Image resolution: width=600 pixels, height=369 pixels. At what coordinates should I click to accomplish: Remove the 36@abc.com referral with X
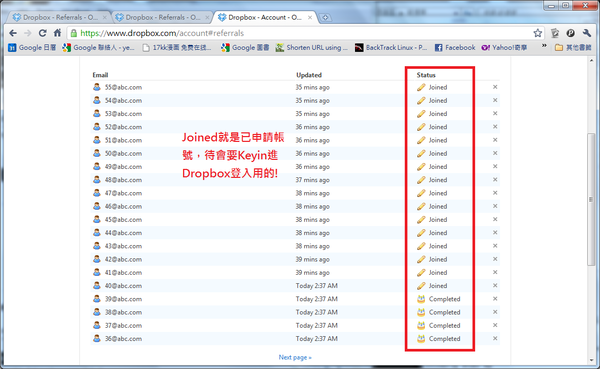point(495,338)
